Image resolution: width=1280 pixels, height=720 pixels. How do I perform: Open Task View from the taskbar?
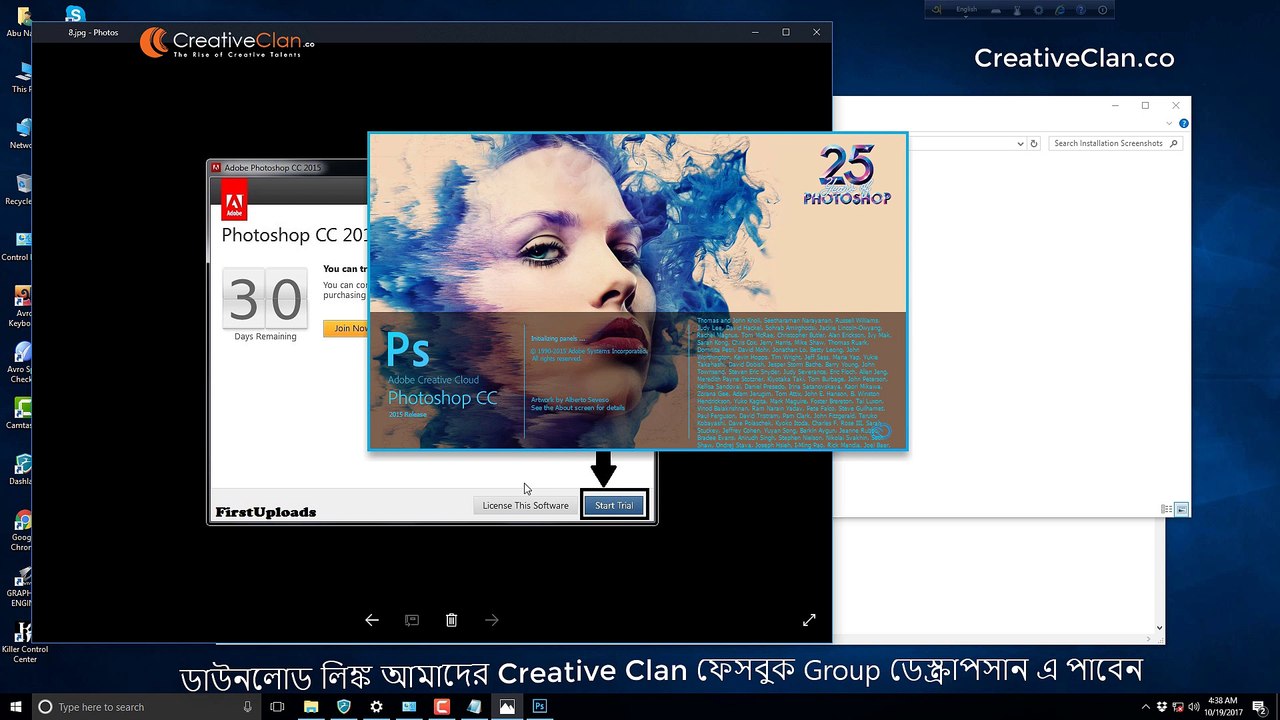pyautogui.click(x=278, y=707)
